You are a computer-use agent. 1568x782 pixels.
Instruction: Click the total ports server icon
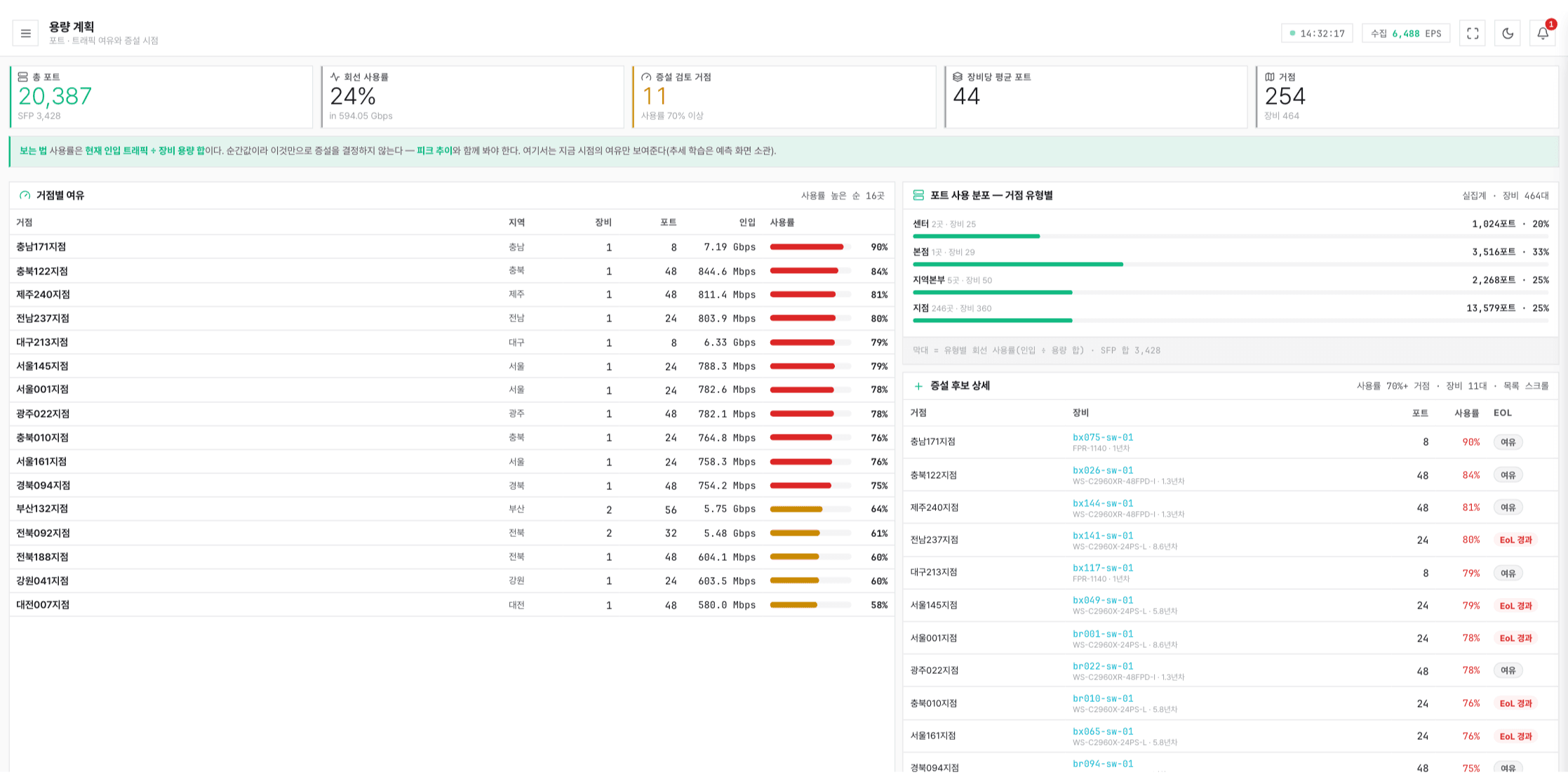pos(23,77)
